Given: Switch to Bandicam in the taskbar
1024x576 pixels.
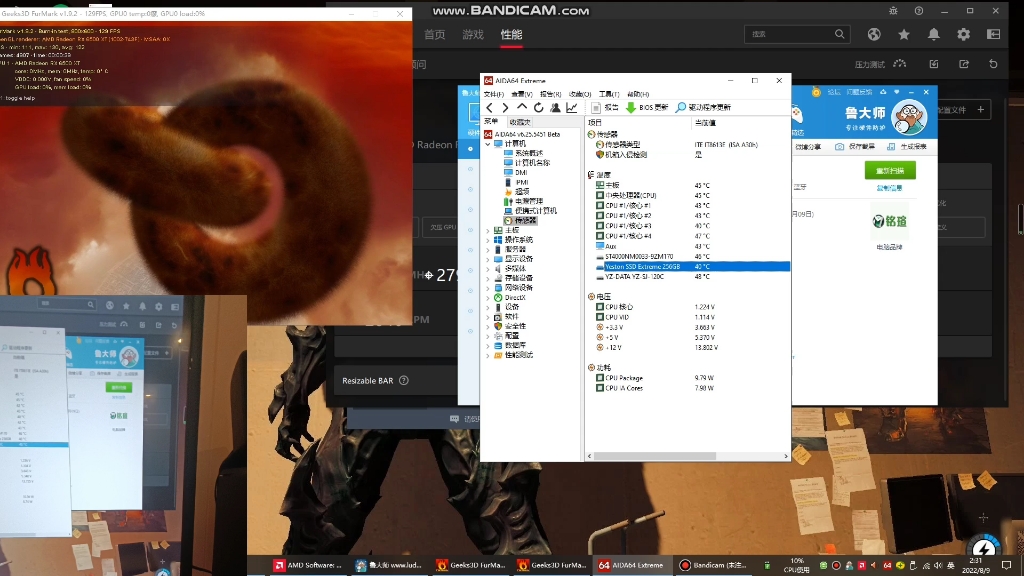Looking at the screenshot, I should [713, 566].
